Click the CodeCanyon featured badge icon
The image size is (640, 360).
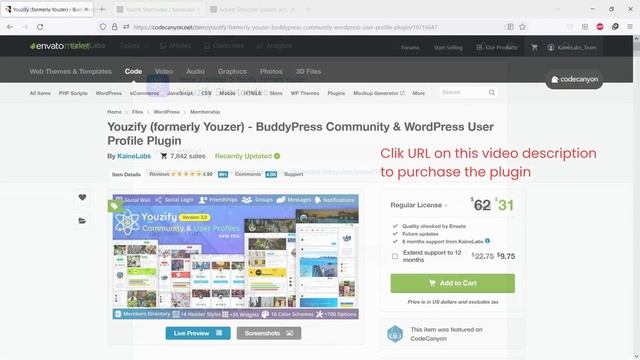click(395, 334)
